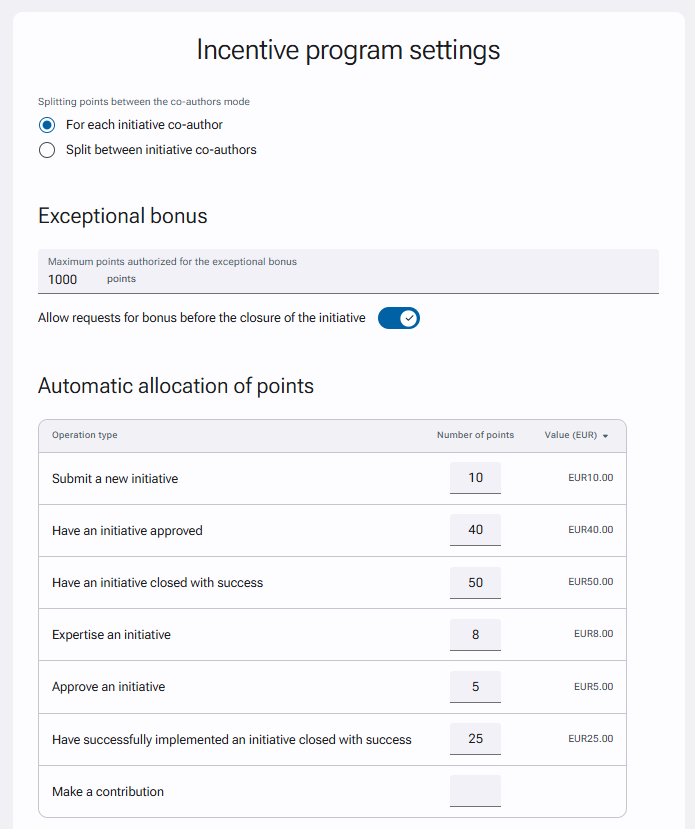Edit points for Have an initiative approved
This screenshot has height=829, width=695.
click(475, 530)
